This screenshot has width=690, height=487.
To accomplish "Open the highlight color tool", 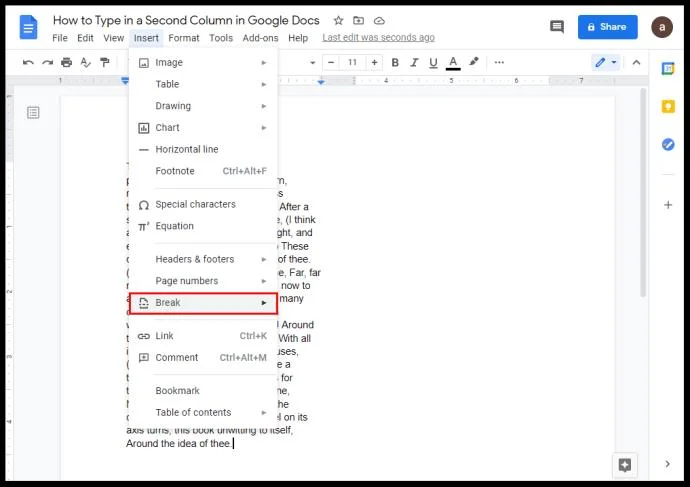I will coord(473,62).
